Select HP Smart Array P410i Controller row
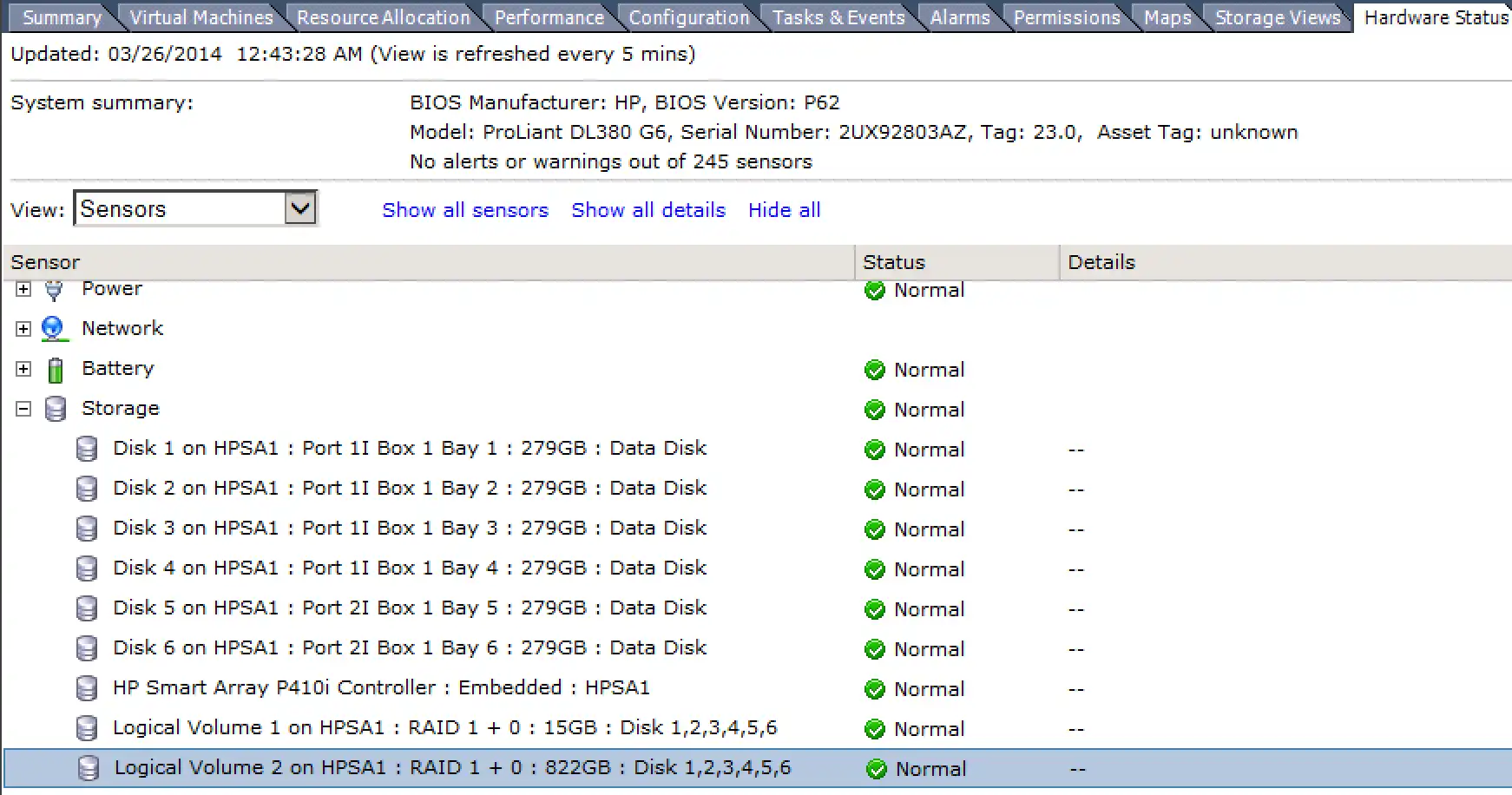This screenshot has width=1512, height=795. coord(381,688)
